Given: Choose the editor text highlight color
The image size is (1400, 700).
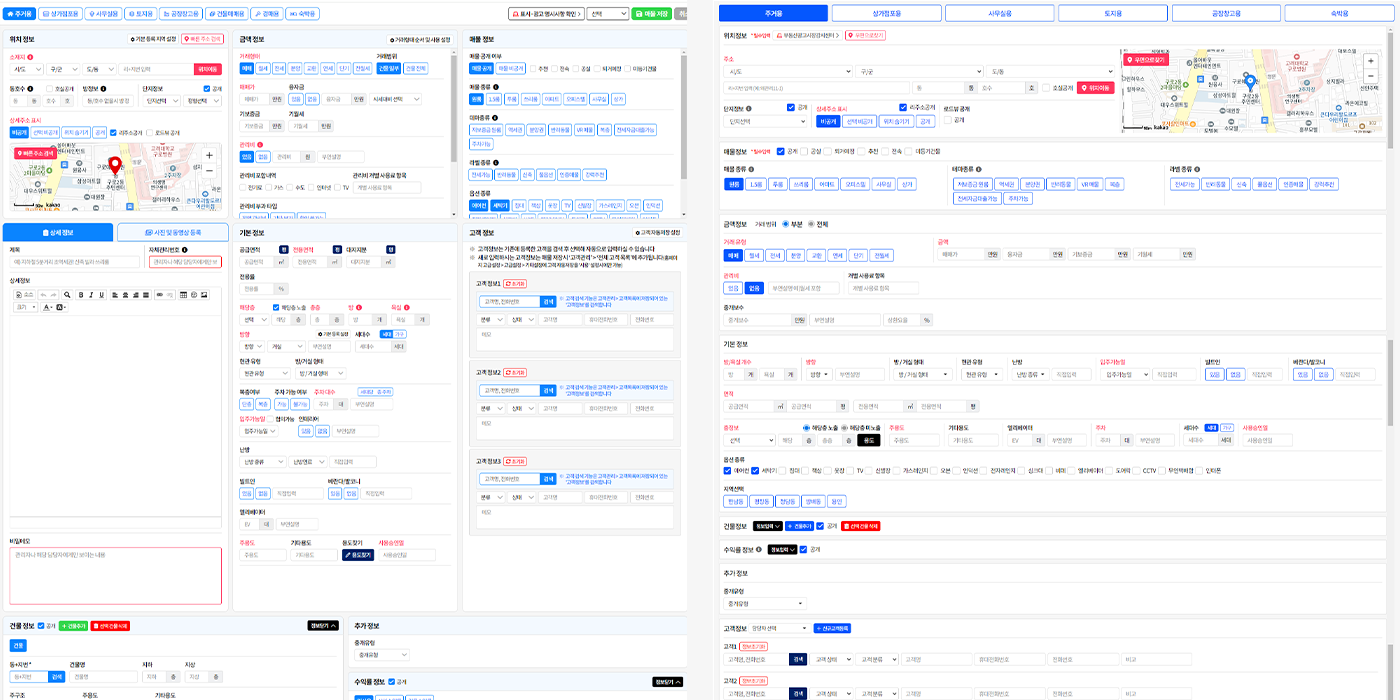Looking at the screenshot, I should (60, 307).
